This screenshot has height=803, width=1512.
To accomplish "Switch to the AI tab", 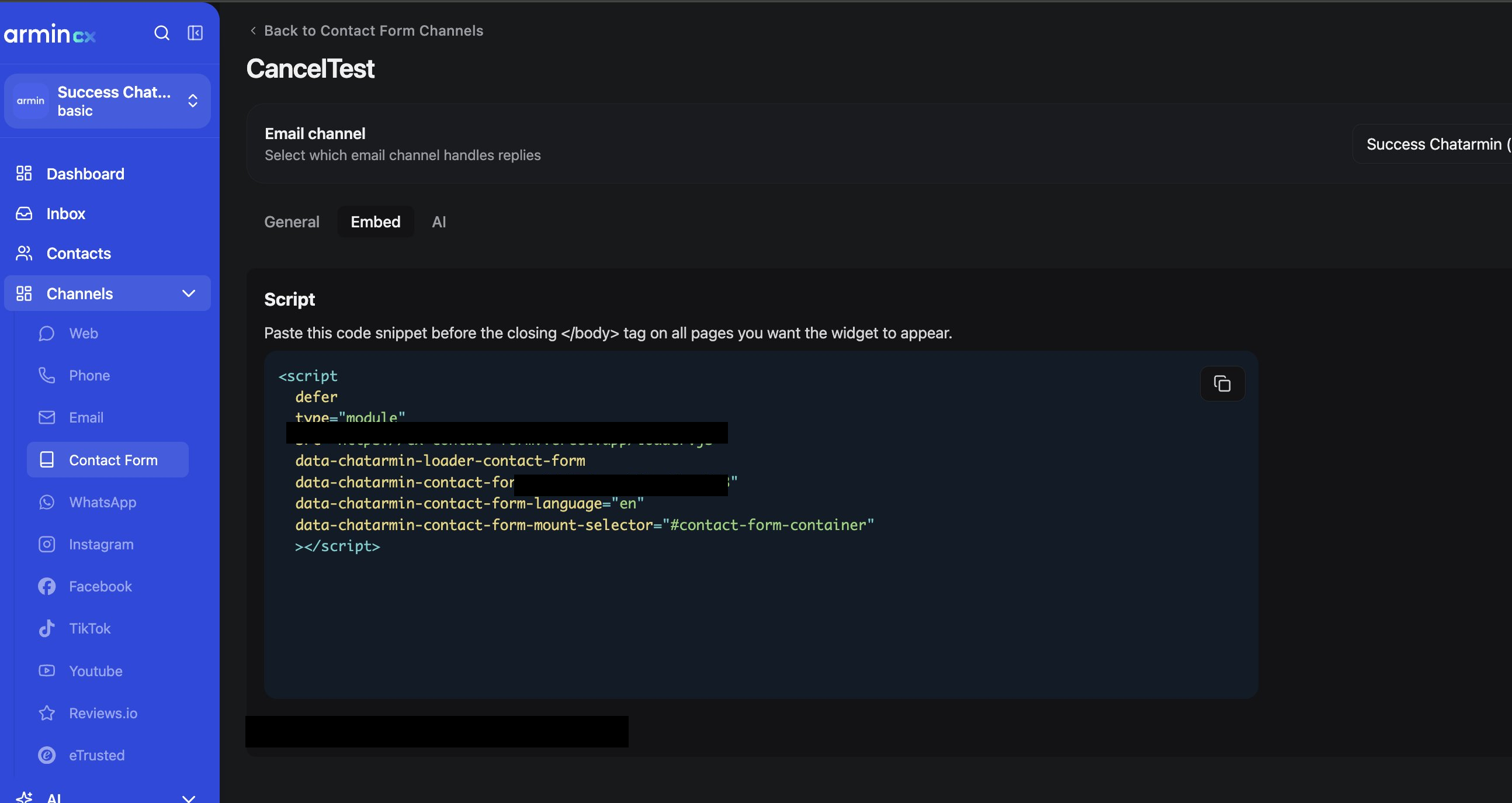I will pos(439,222).
